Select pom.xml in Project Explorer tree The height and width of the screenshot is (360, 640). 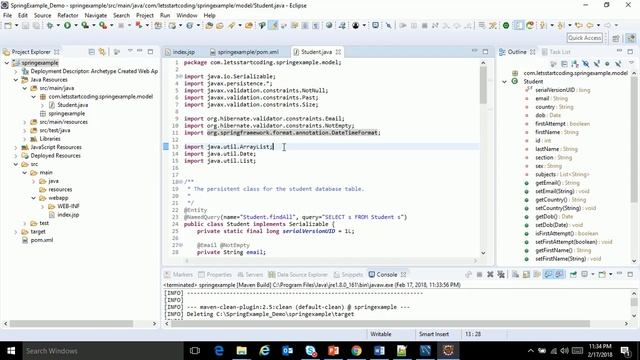41,240
